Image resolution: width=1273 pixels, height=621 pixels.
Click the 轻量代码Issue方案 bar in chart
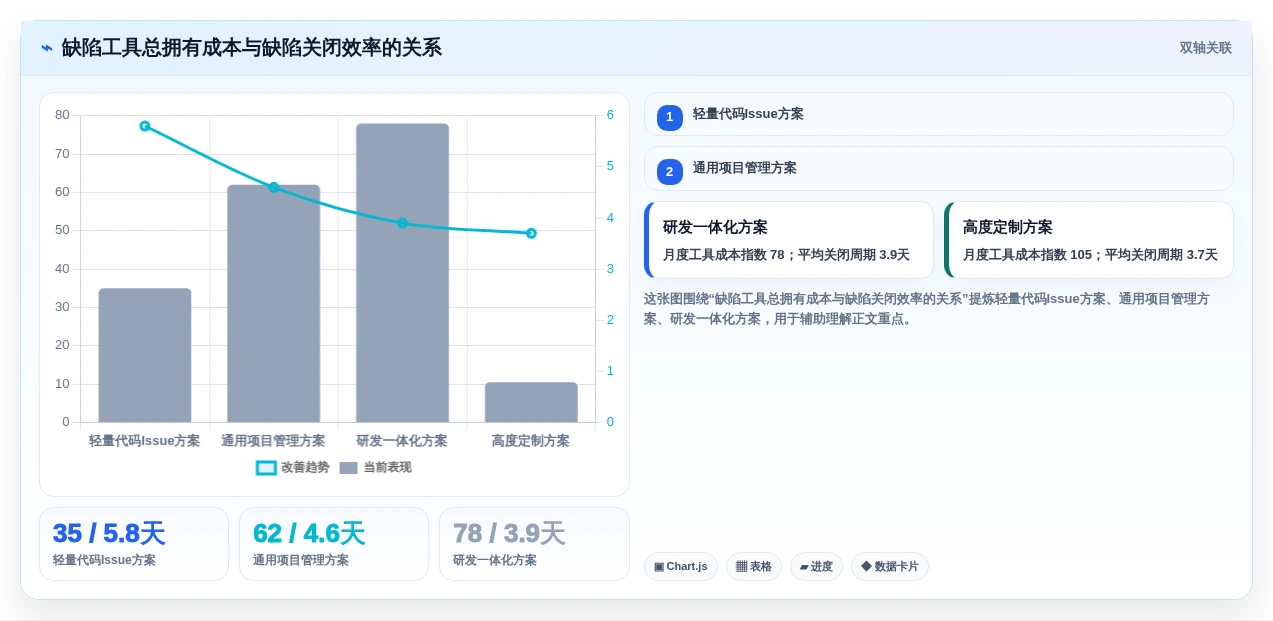[x=145, y=355]
